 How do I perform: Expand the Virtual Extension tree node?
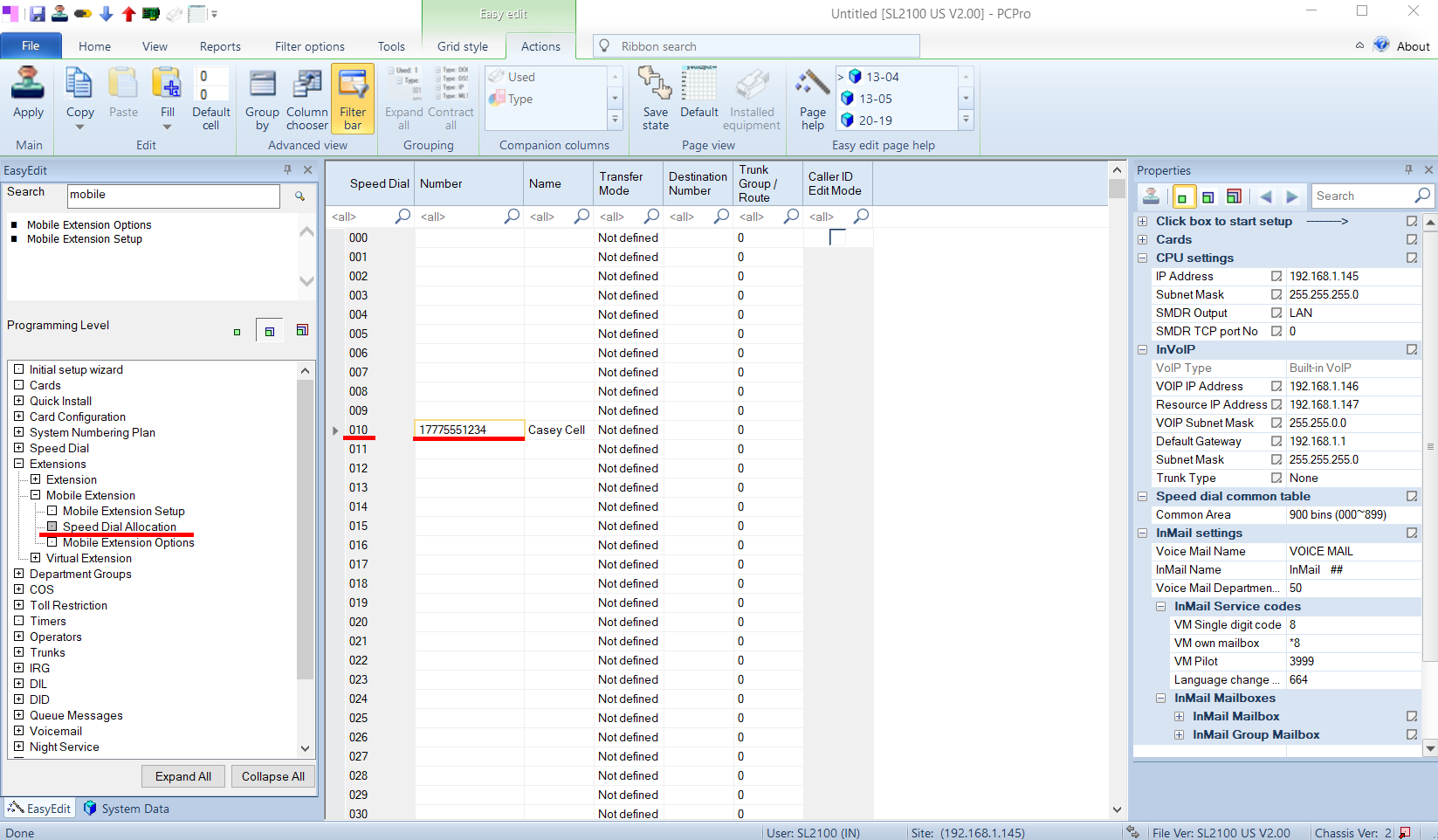click(x=36, y=558)
